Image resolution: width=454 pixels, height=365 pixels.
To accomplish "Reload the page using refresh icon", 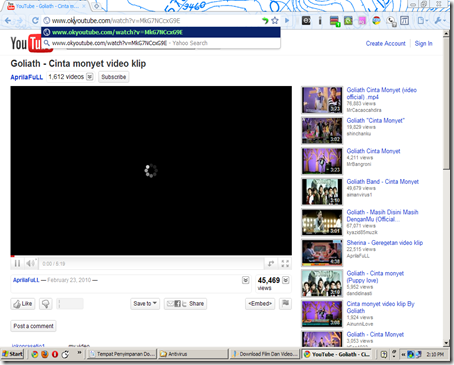I will click(x=35, y=21).
